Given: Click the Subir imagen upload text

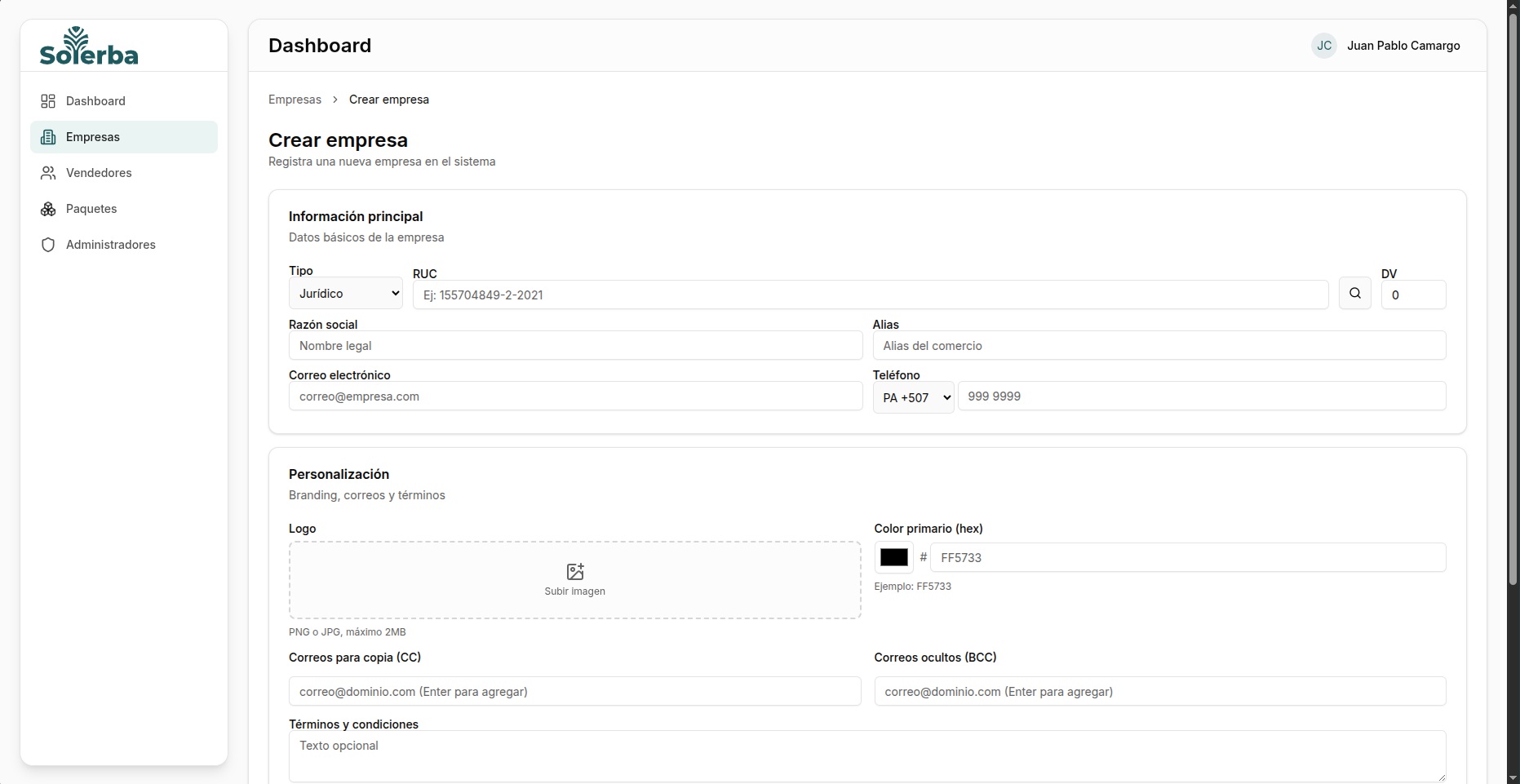Looking at the screenshot, I should click(x=574, y=591).
